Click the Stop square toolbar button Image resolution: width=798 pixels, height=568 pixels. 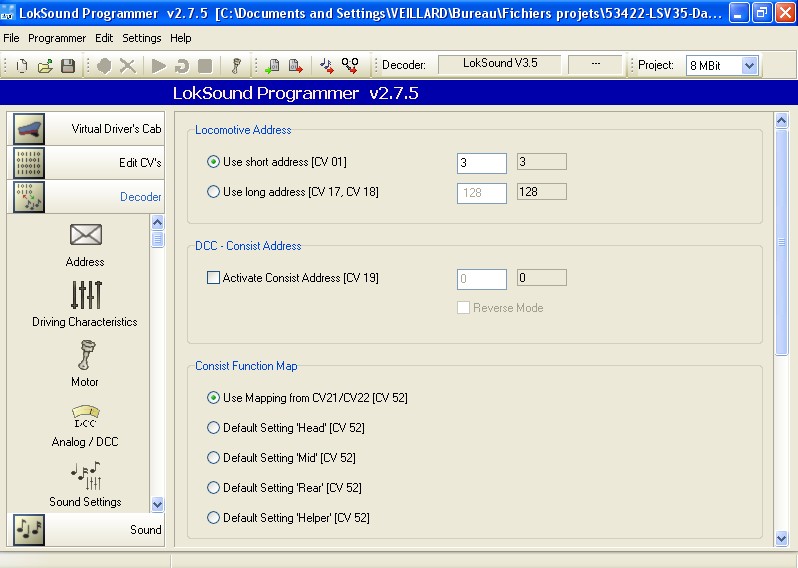coord(205,66)
